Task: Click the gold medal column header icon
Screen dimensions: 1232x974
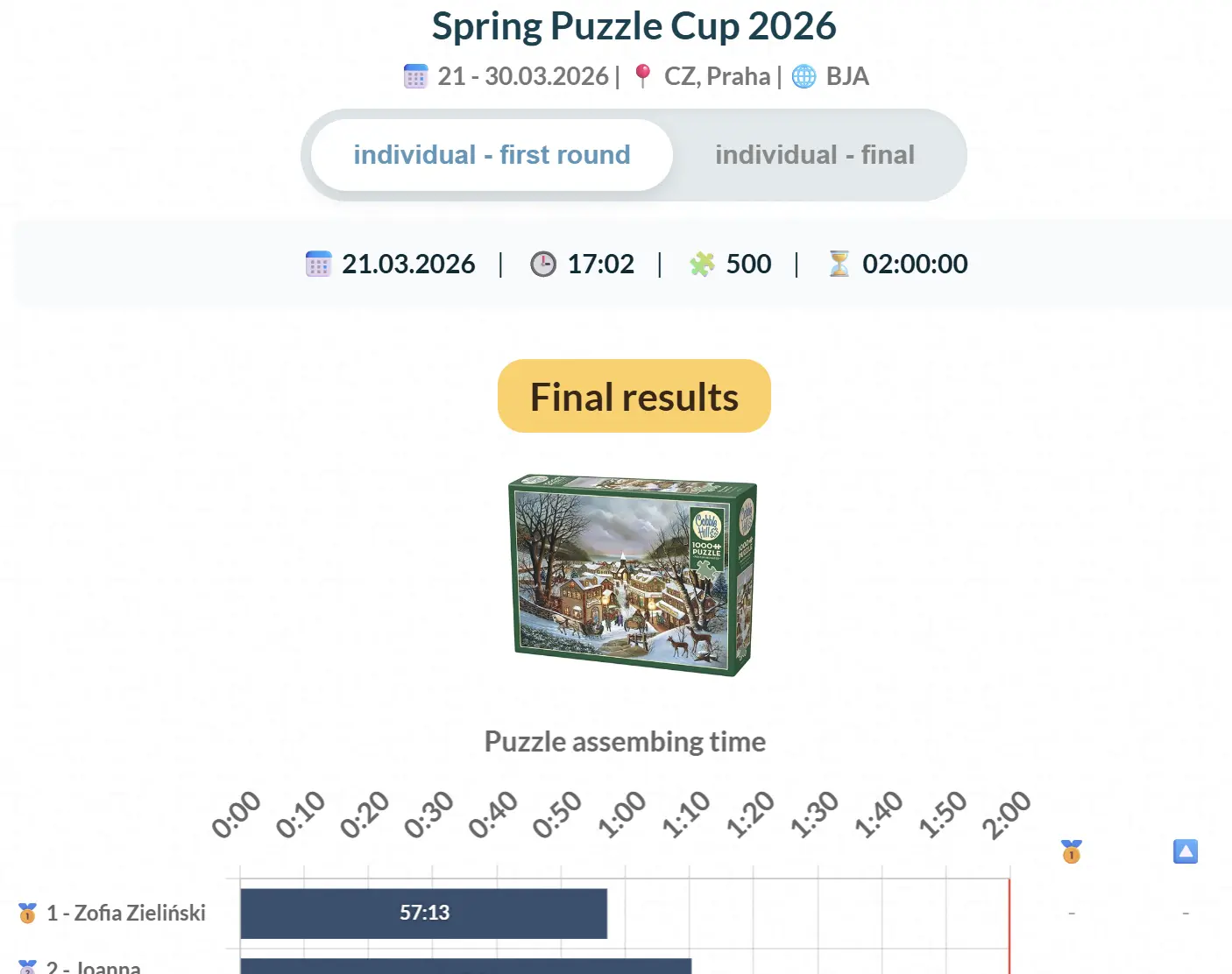Action: click(1071, 851)
